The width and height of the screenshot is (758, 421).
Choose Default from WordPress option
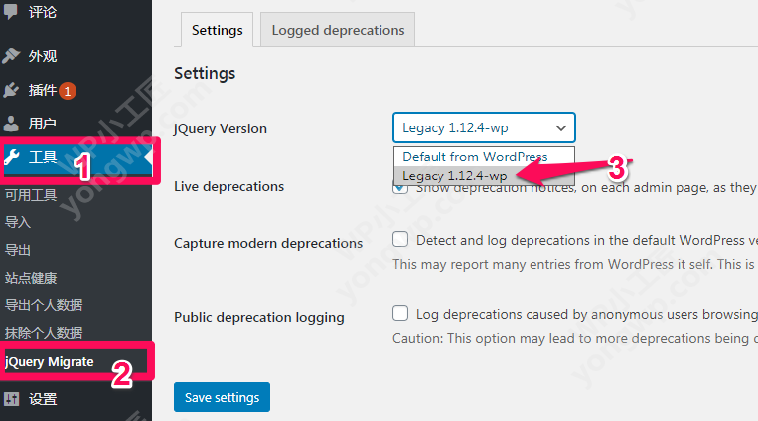coord(475,157)
